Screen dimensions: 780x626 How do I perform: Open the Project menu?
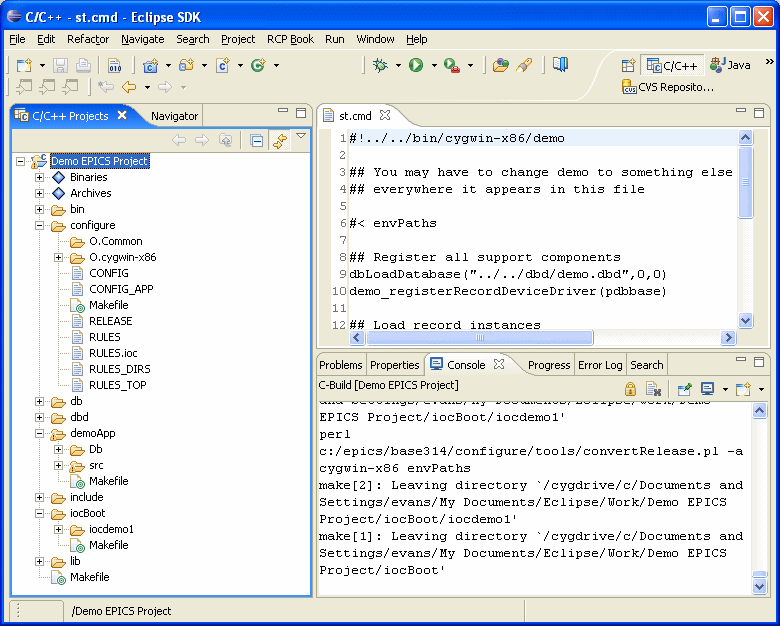pyautogui.click(x=238, y=39)
